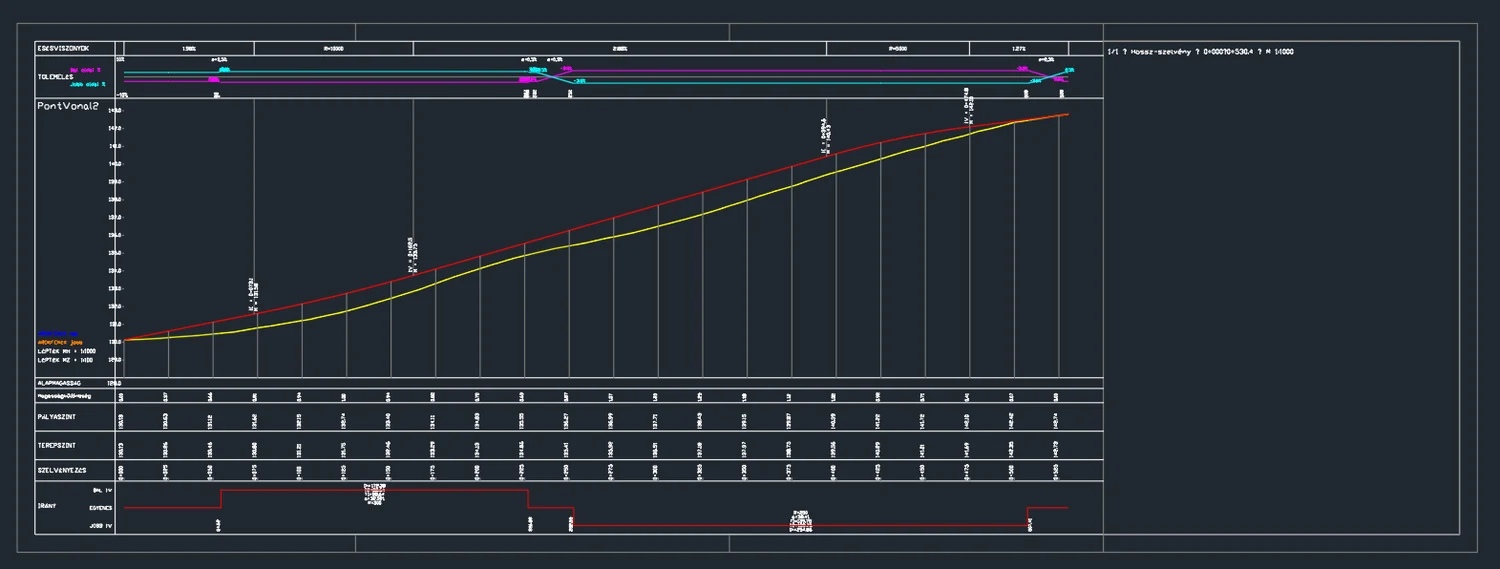1500x569 pixels.
Task: Select the PontVonal2 profile title
Action: 67,106
